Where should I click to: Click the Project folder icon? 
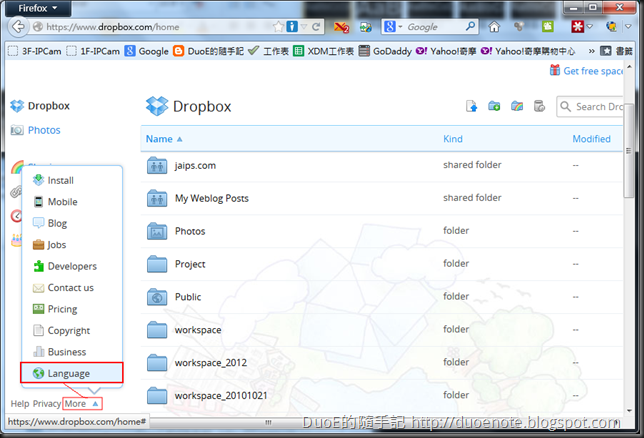coord(157,264)
